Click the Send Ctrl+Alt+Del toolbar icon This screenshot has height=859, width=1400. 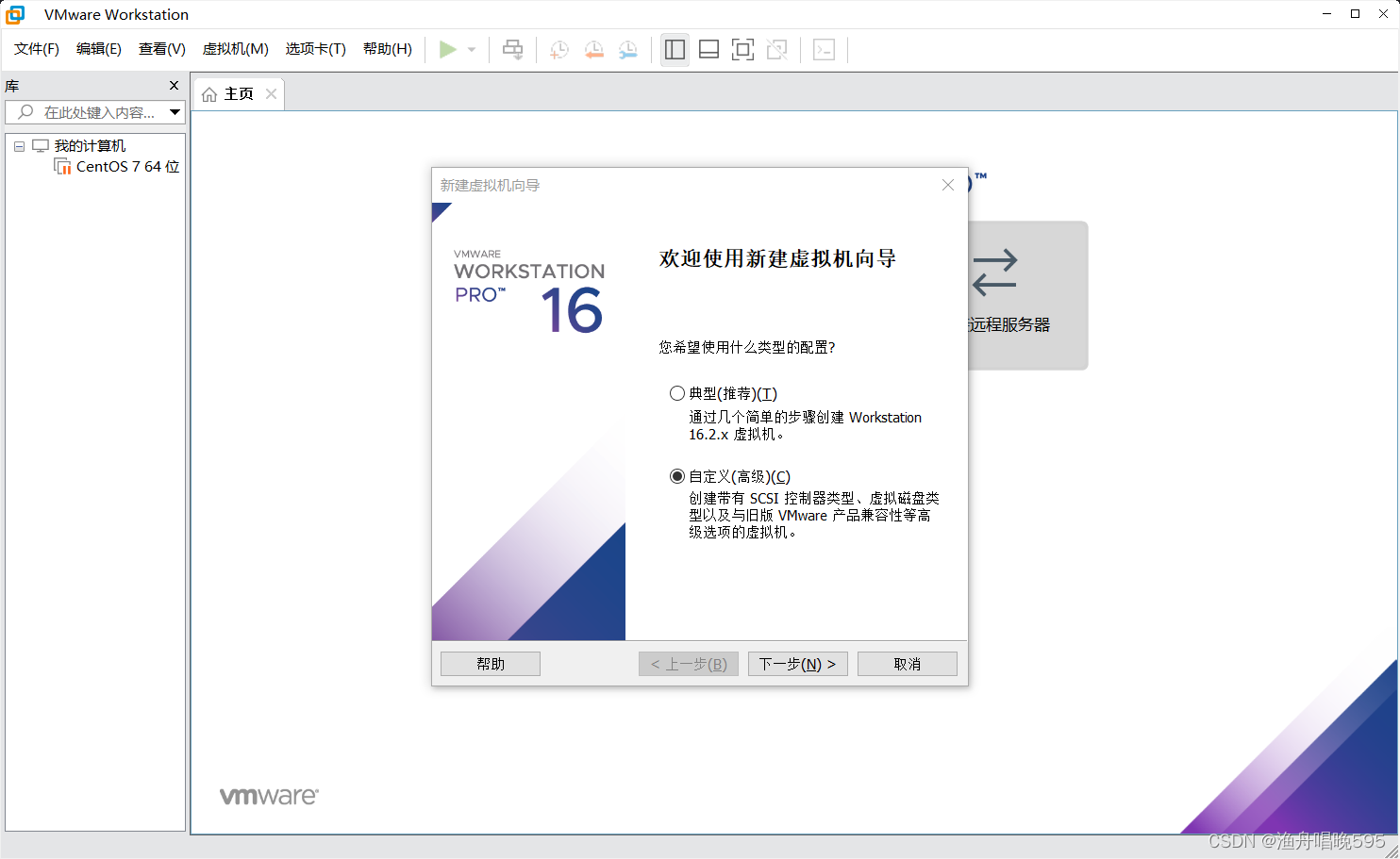tap(512, 50)
